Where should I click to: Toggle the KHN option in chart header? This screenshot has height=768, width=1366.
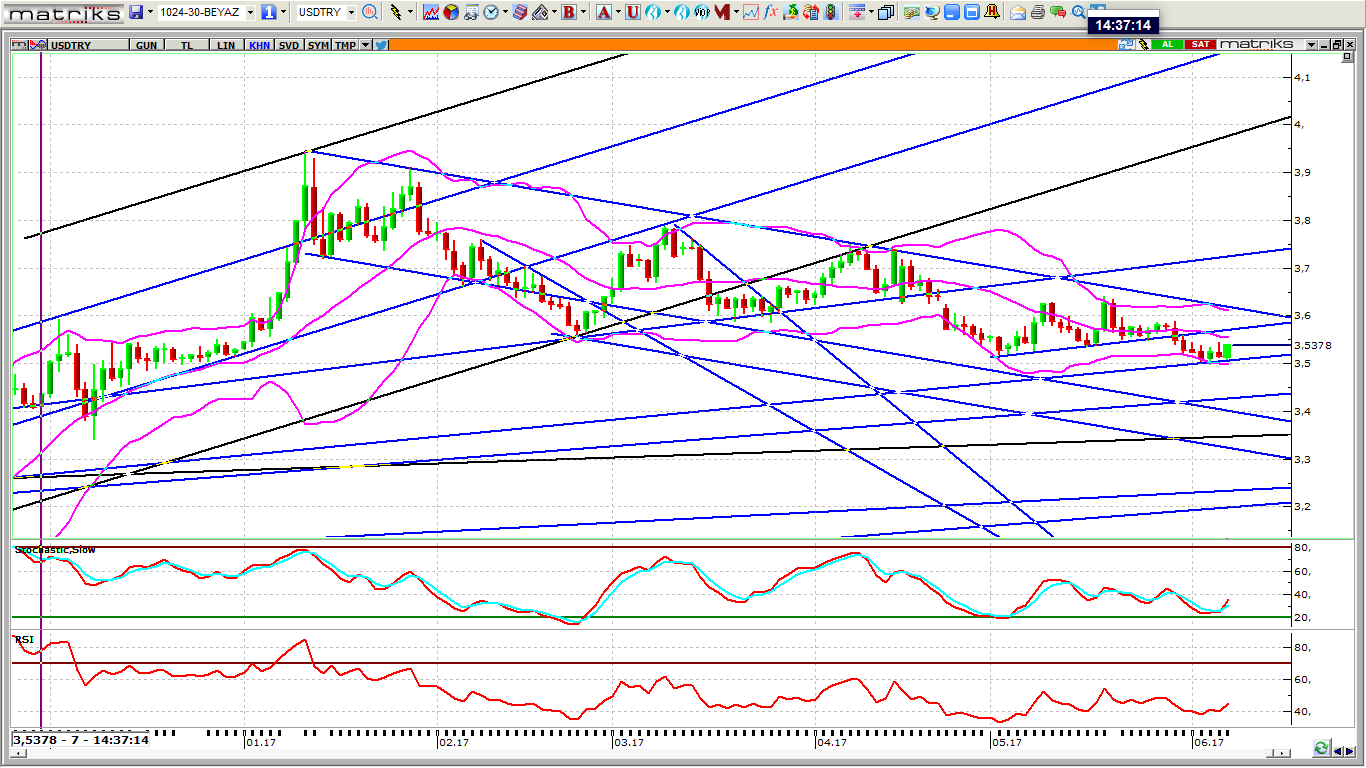point(259,45)
